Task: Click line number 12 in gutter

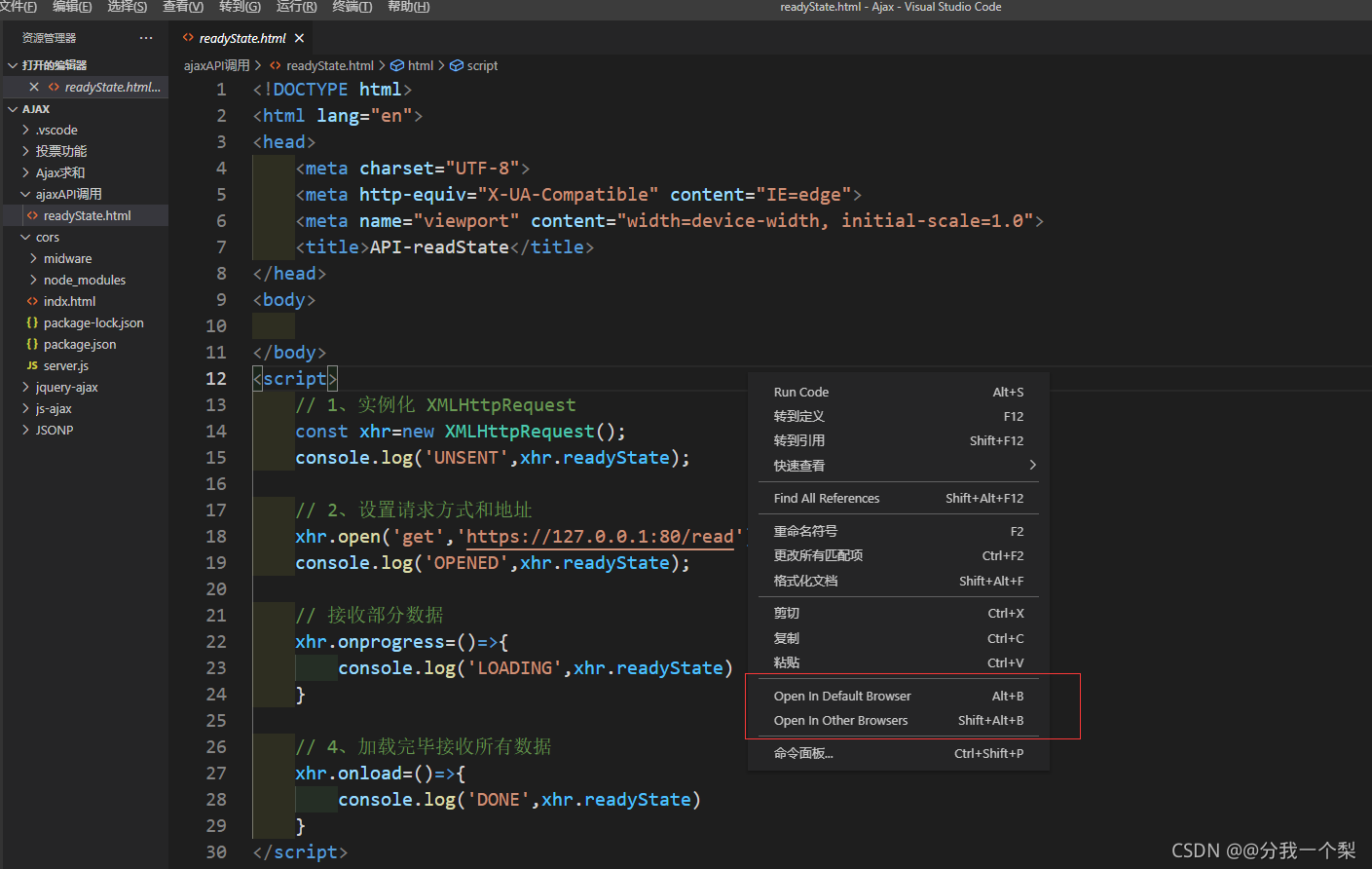Action: 216,379
